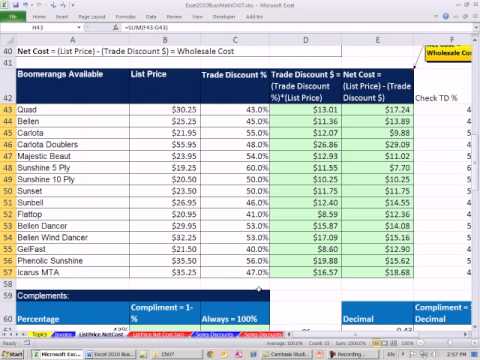Select the 'Bellen Wind Dancer' cell

[x=73, y=238]
